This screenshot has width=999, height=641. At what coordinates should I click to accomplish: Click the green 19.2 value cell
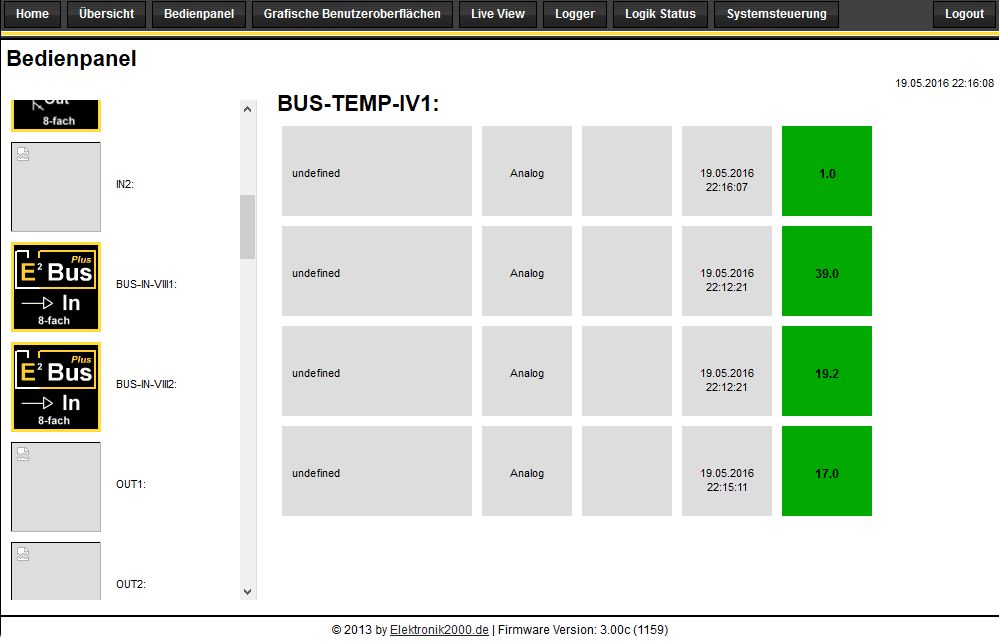pos(827,371)
